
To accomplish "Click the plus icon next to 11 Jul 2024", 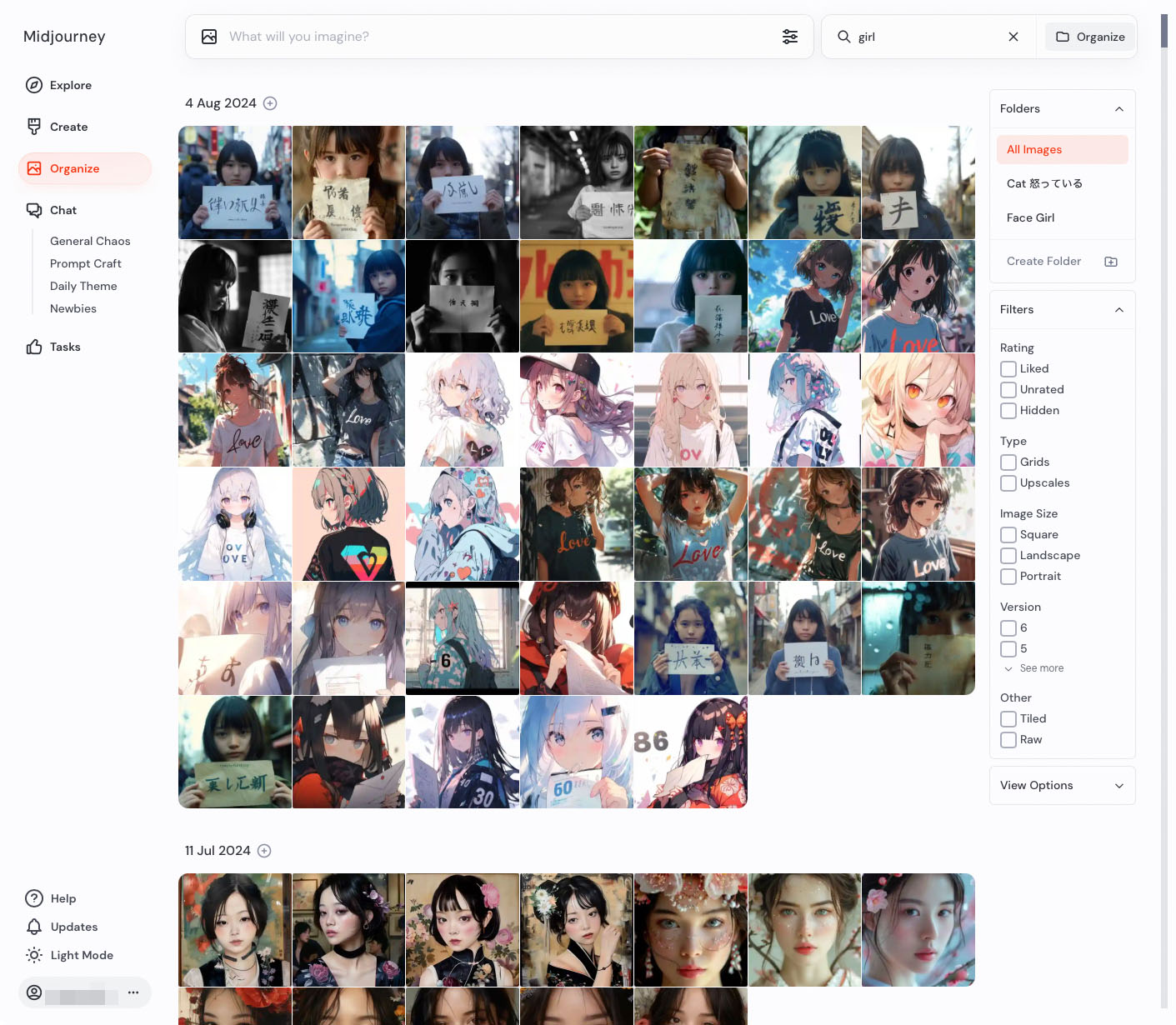I will point(264,851).
